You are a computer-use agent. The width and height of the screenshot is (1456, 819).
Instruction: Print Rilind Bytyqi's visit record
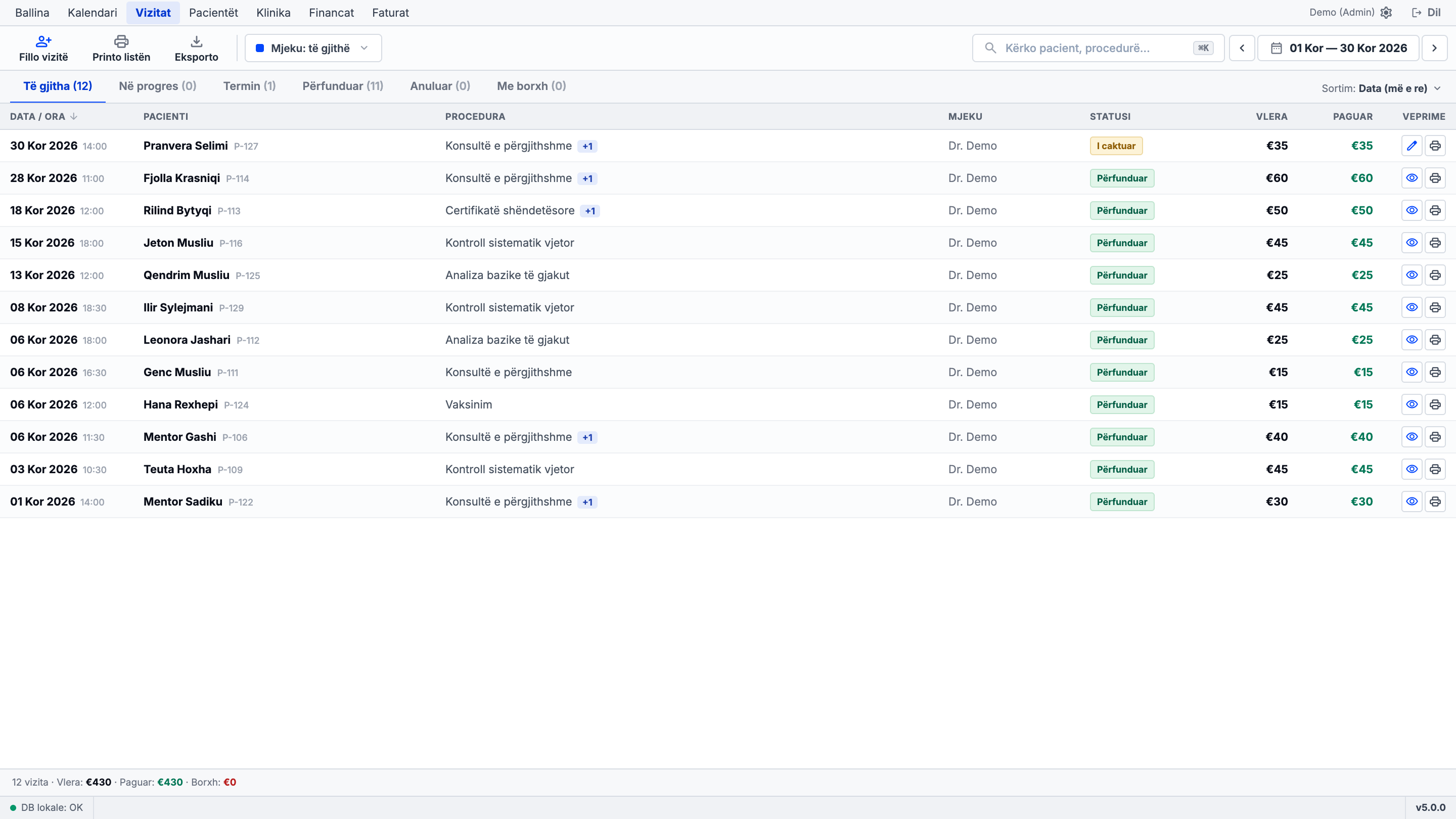coord(1435,210)
